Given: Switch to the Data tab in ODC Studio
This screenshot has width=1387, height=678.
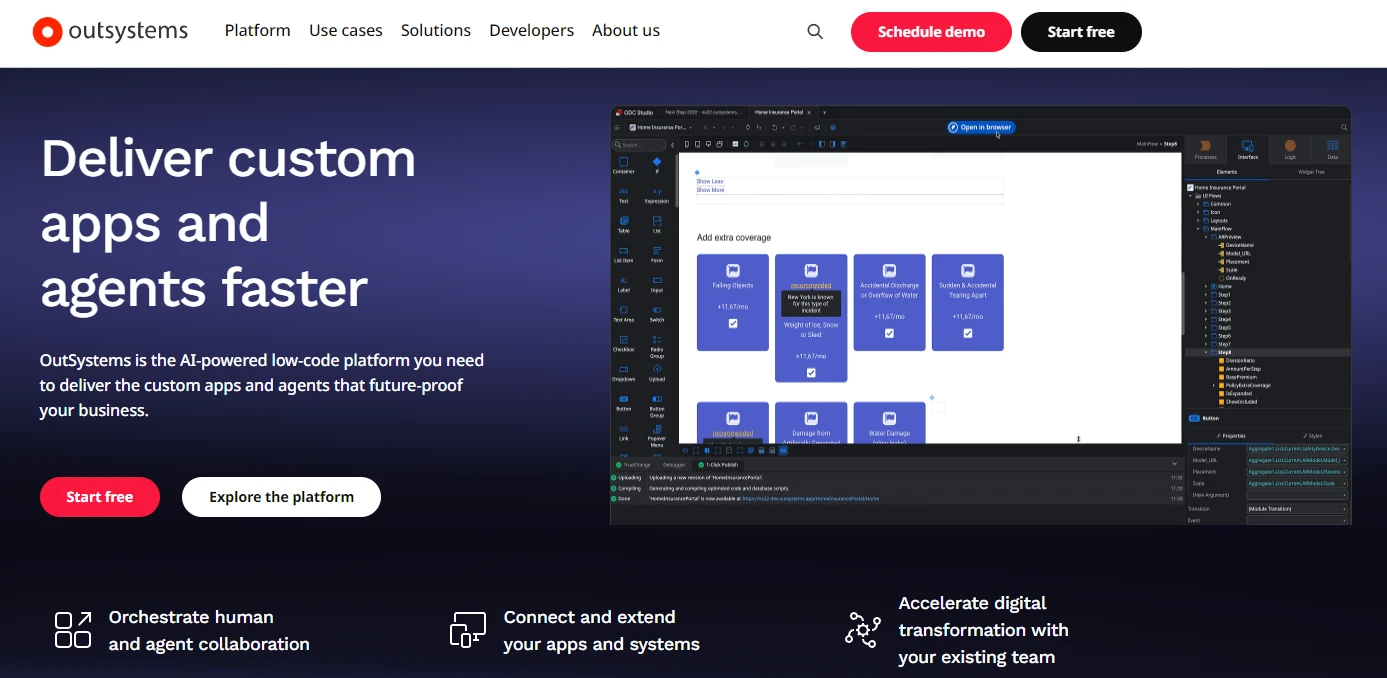Looking at the screenshot, I should 1332,149.
